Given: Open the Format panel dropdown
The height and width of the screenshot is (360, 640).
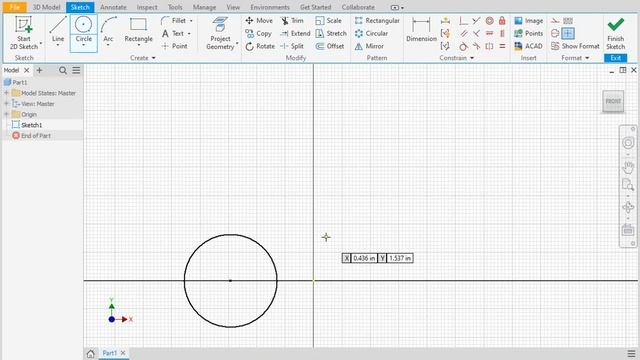Looking at the screenshot, I should tap(575, 58).
